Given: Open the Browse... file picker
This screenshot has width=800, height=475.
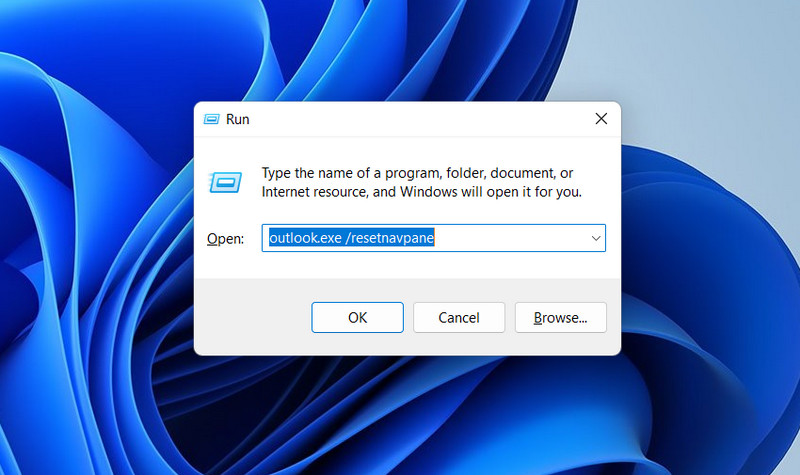Looking at the screenshot, I should [560, 317].
